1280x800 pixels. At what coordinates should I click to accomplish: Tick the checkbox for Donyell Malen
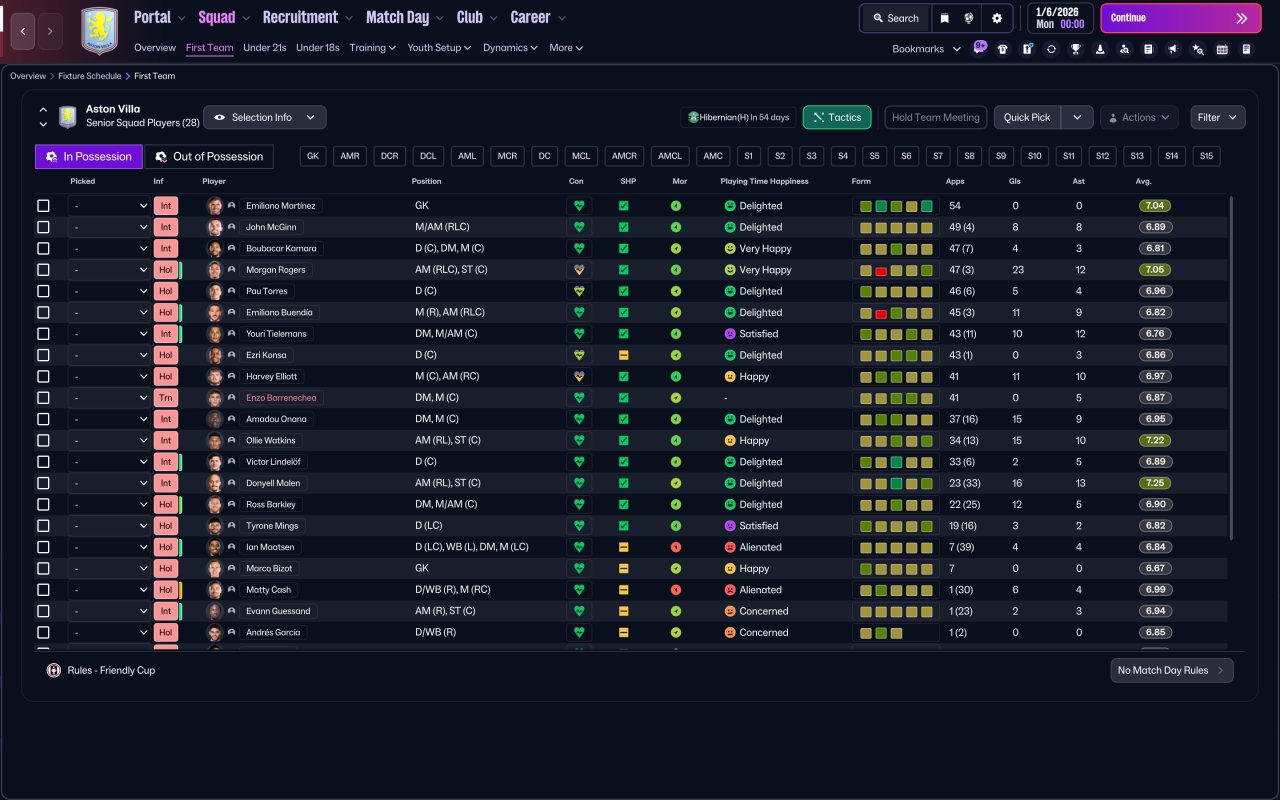(x=43, y=483)
